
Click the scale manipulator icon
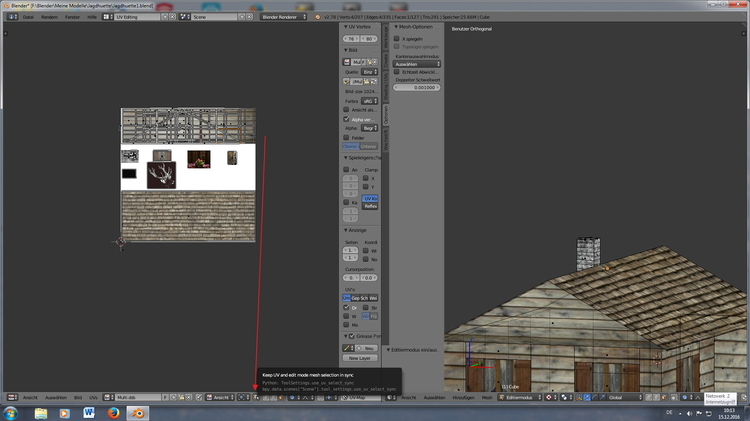tap(602, 398)
